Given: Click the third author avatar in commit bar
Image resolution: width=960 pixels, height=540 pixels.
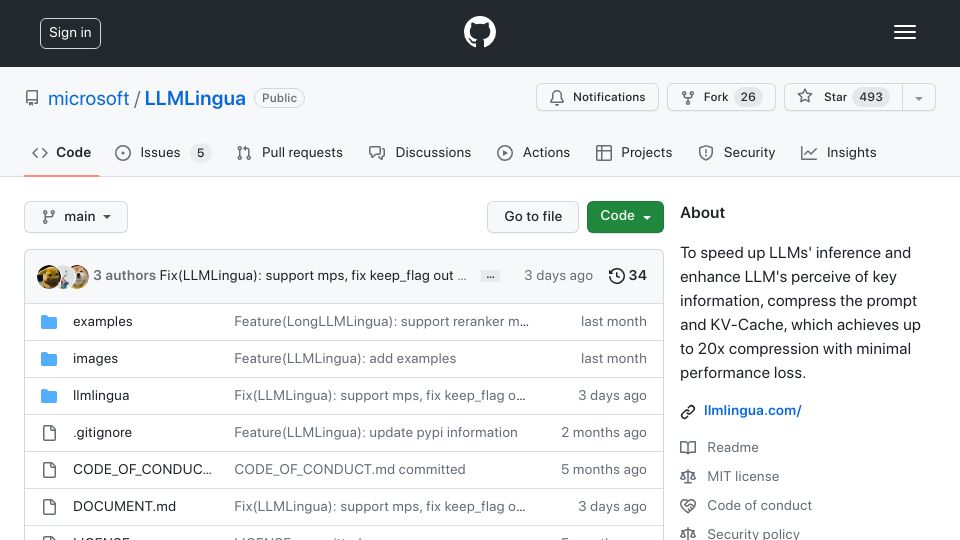Looking at the screenshot, I should click(x=78, y=277).
